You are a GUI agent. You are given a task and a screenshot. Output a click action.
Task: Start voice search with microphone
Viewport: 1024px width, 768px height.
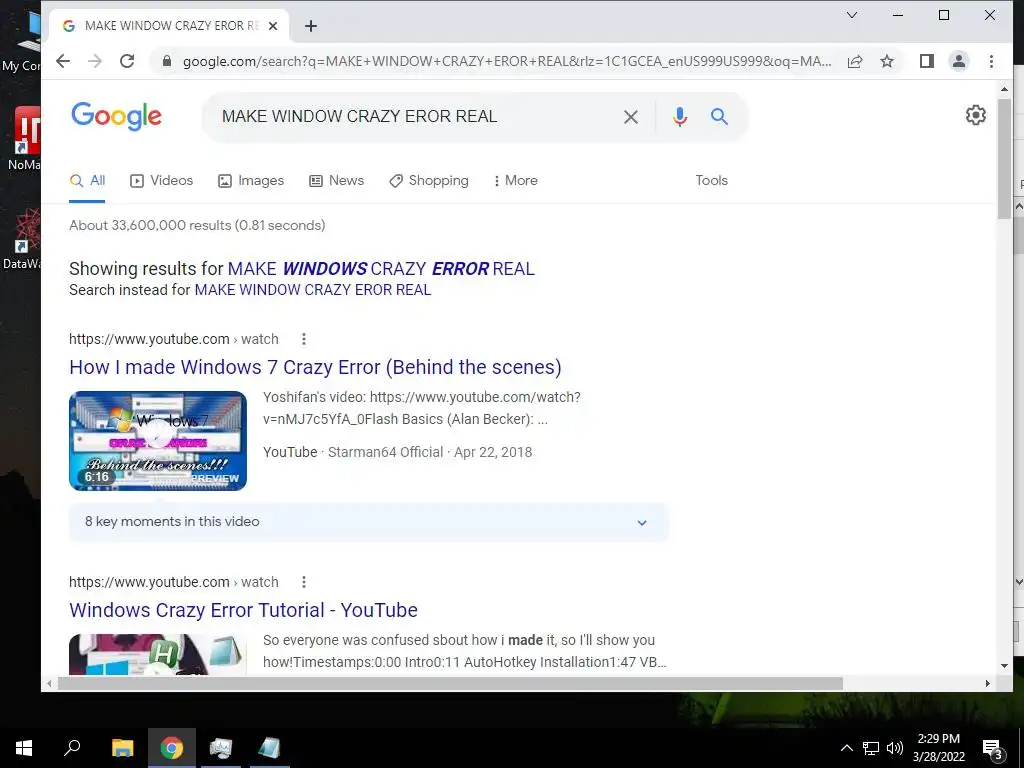pyautogui.click(x=680, y=117)
